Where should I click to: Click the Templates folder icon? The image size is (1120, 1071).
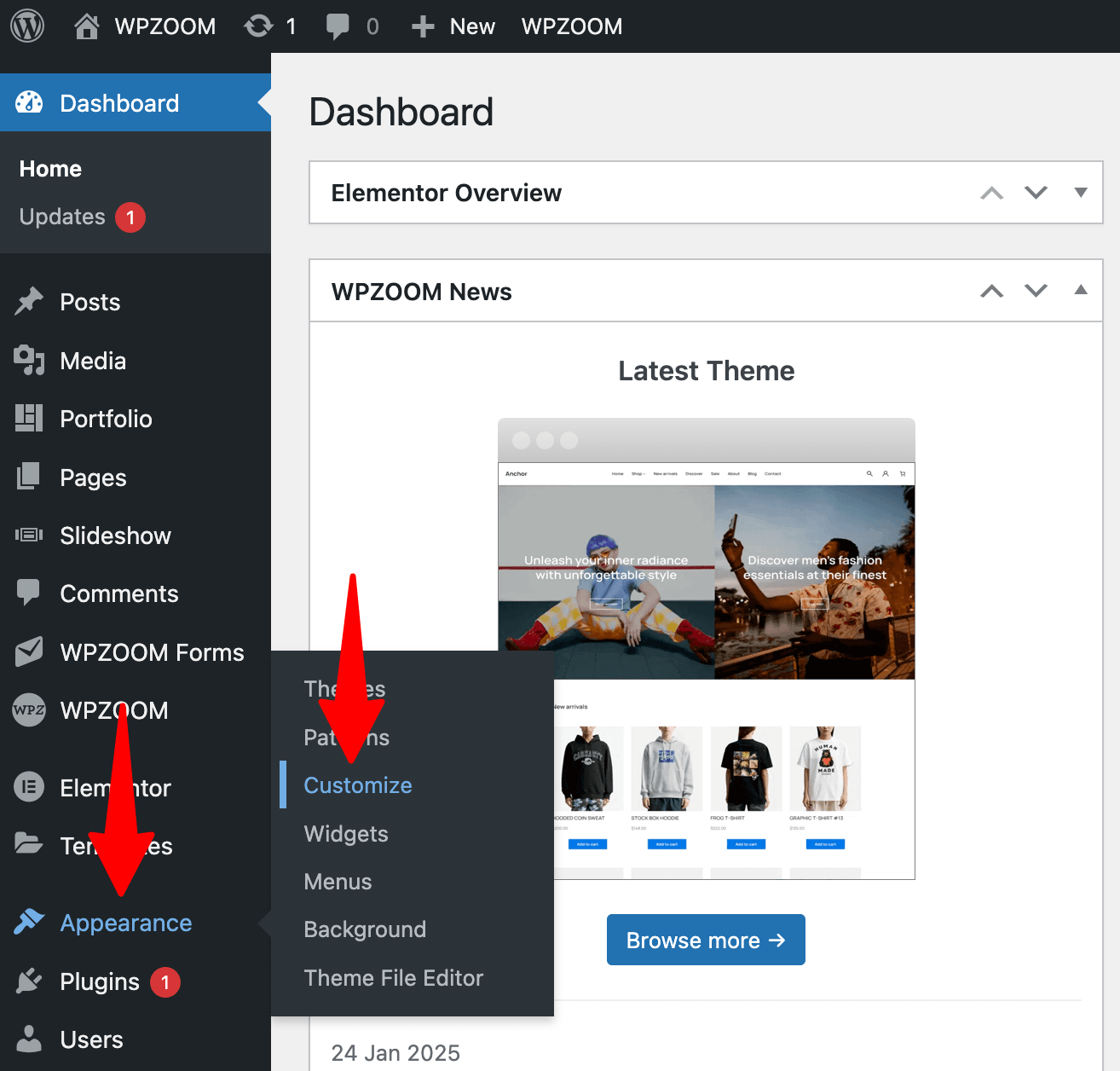[29, 844]
